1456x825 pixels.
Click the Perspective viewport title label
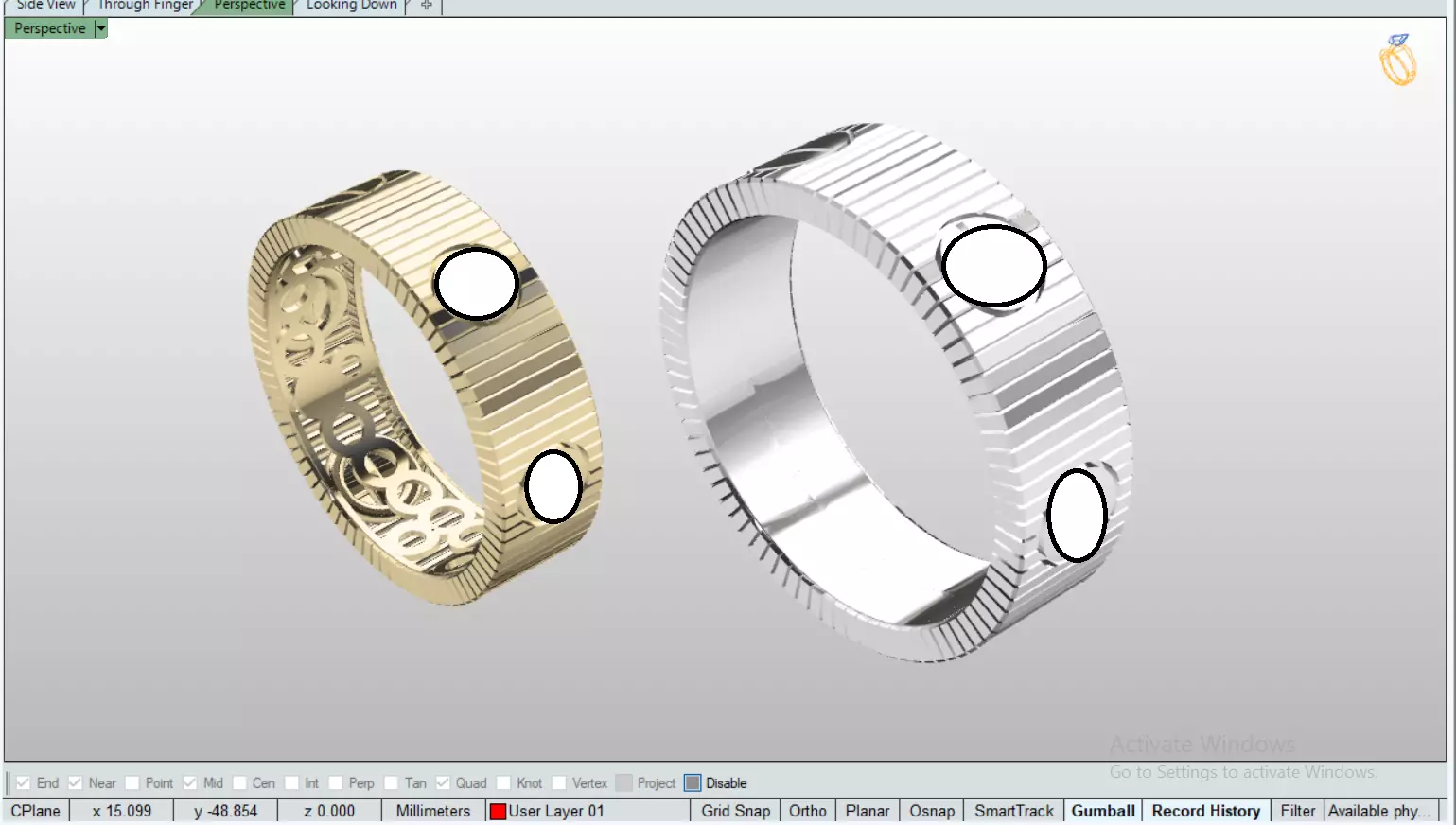[x=49, y=28]
